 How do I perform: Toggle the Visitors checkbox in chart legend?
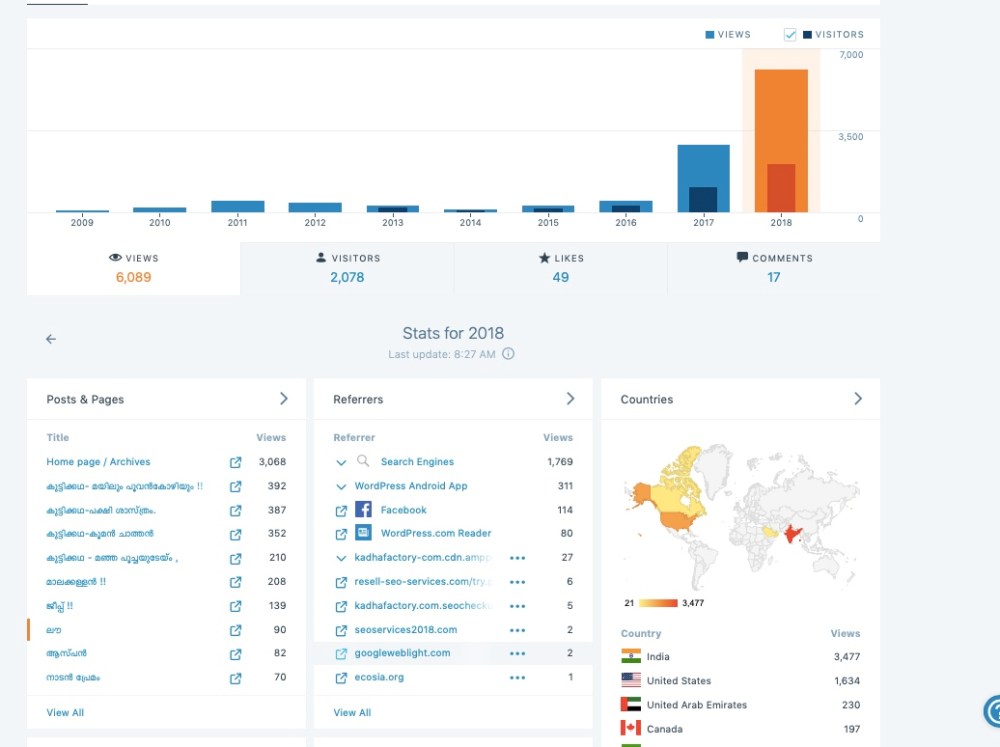click(x=790, y=34)
